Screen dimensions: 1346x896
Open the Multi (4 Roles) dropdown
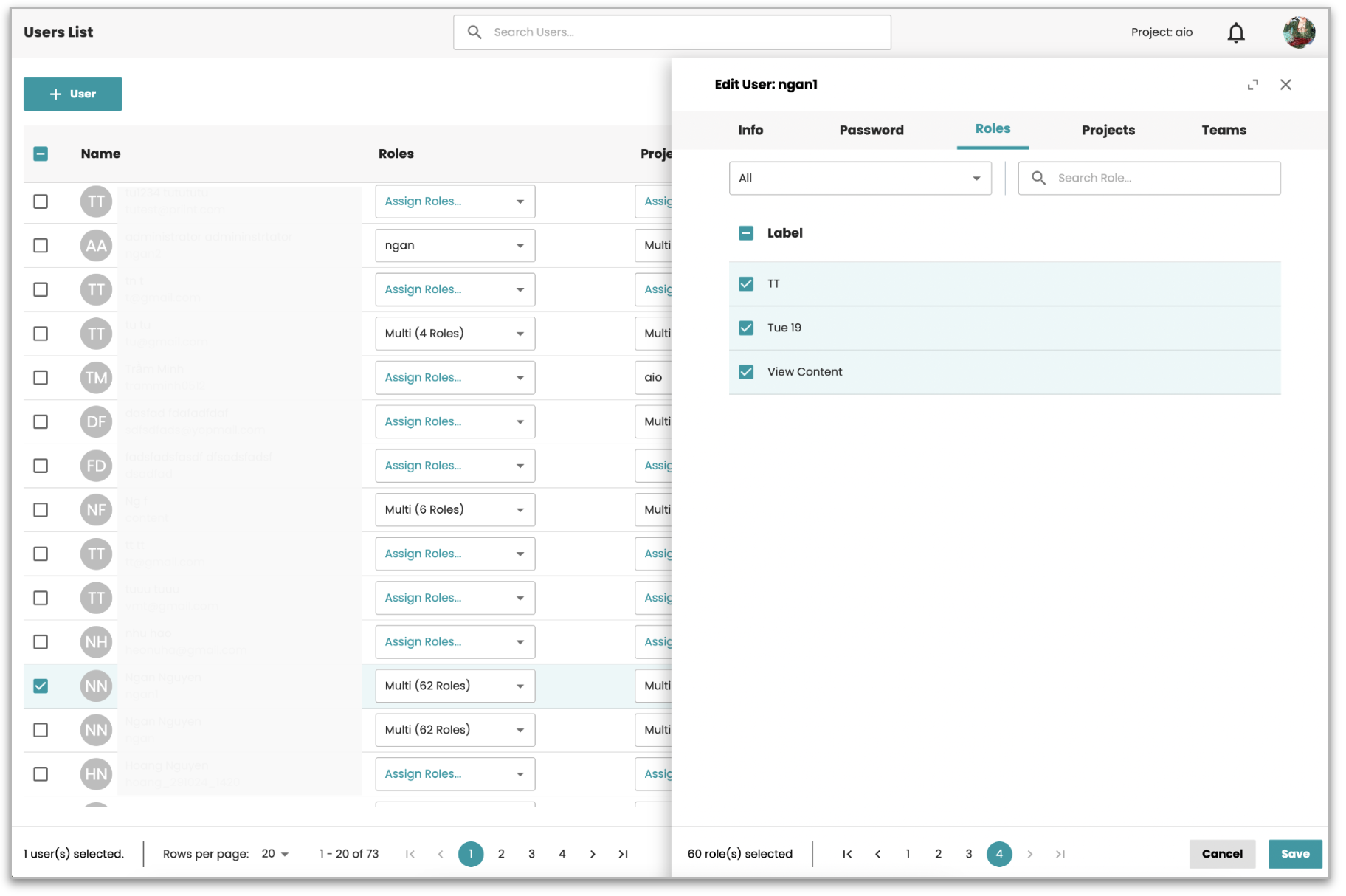click(x=455, y=334)
